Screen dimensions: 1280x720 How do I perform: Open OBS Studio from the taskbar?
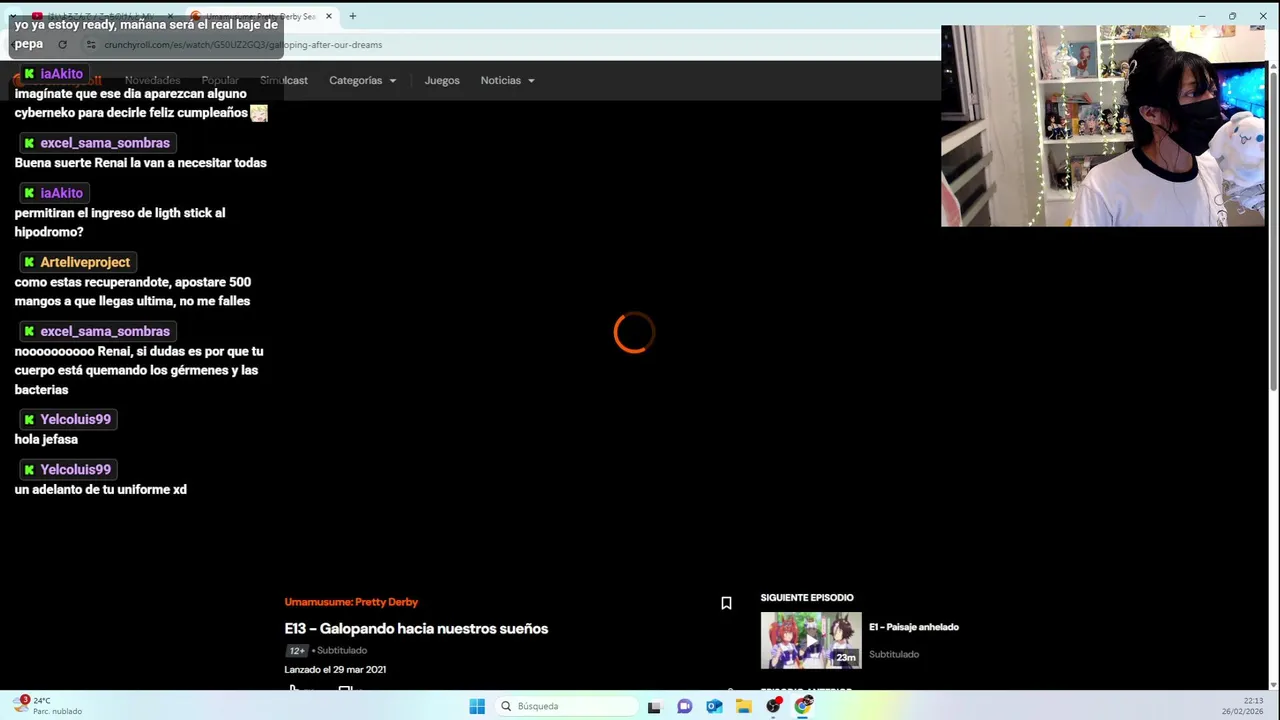[x=774, y=706]
